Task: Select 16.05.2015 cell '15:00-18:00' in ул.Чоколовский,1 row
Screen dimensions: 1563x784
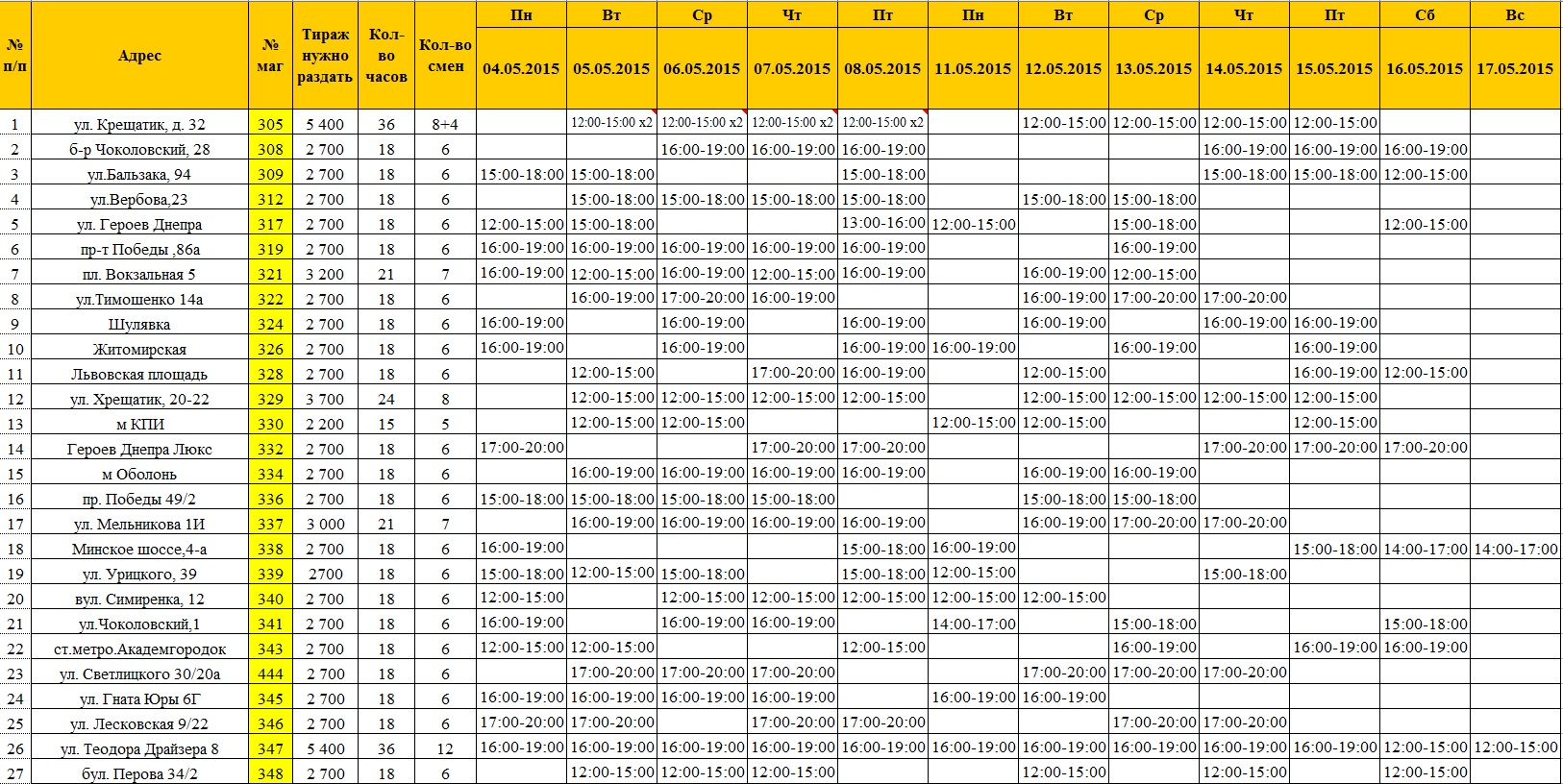Action: coord(1425,624)
